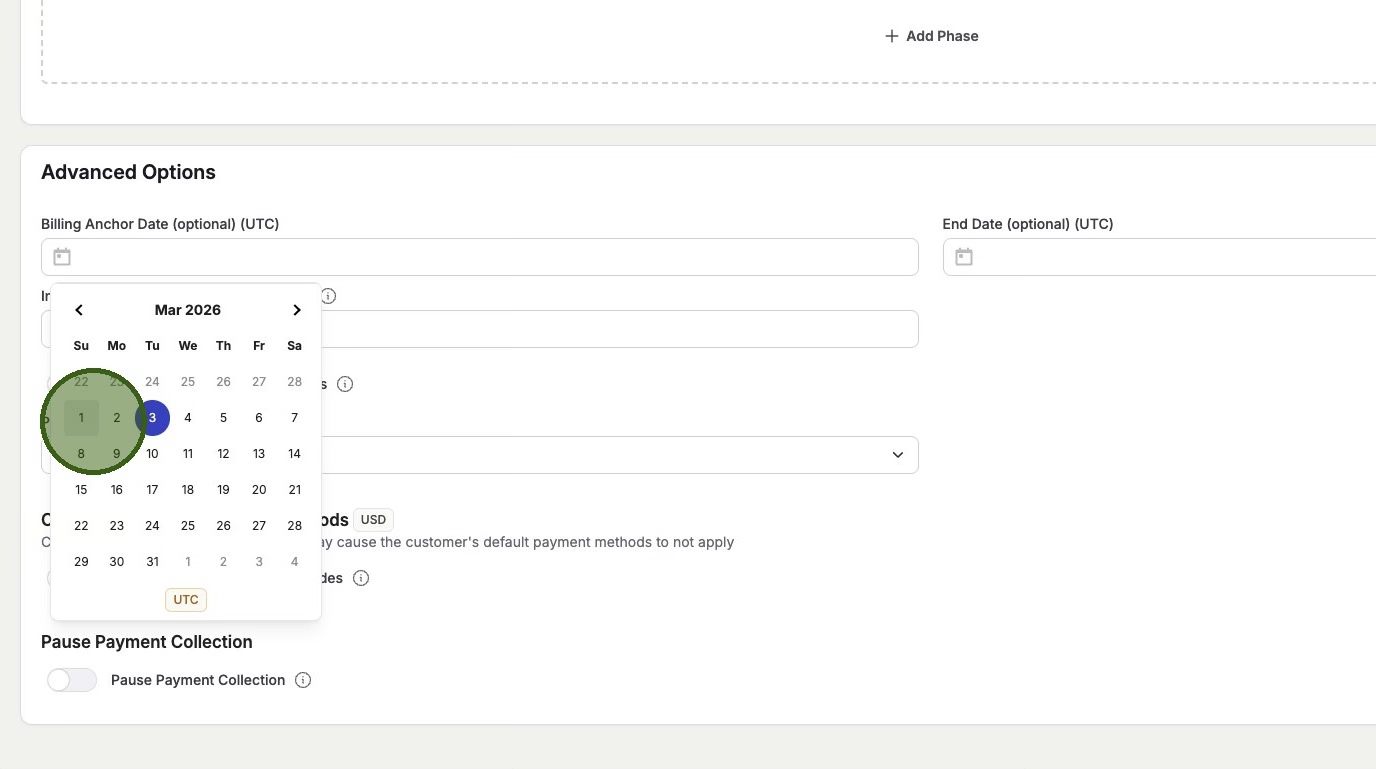The image size is (1376, 769).
Task: Select February 28 in the calendar grid
Action: tap(294, 382)
